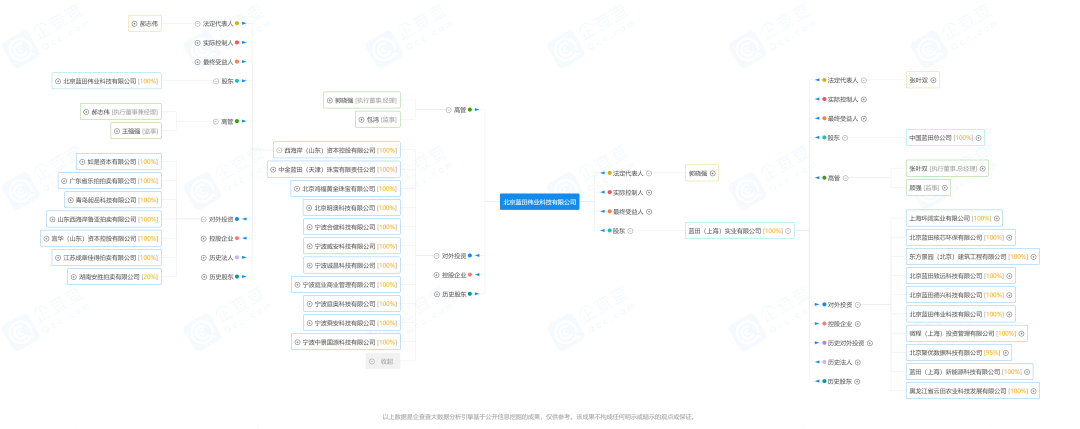Expand the 蓝田（上海）实业有限公司 shareholder node

click(788, 231)
